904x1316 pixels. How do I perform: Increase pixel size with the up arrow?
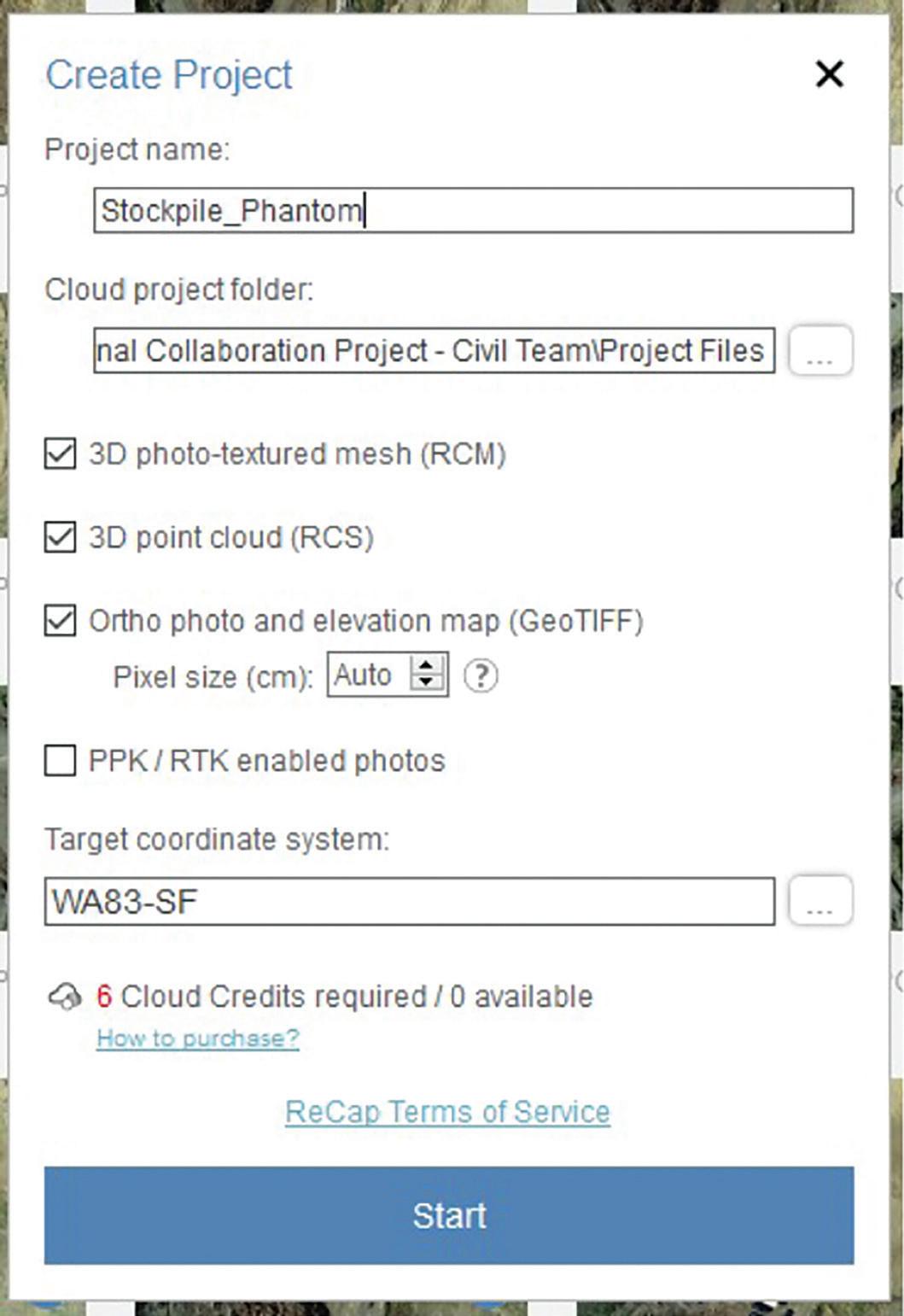pyautogui.click(x=427, y=666)
